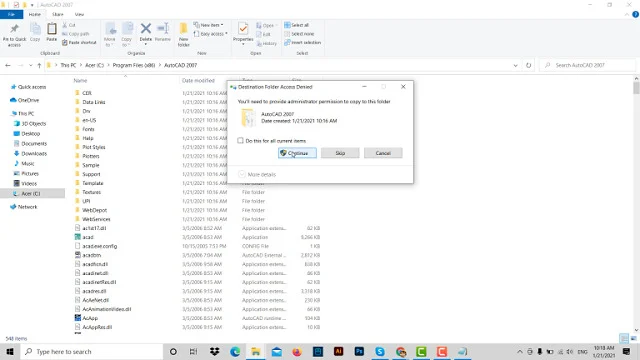Image resolution: width=640 pixels, height=360 pixels.
Task: Open Dropbox from taskbar
Action: (x=214, y=351)
